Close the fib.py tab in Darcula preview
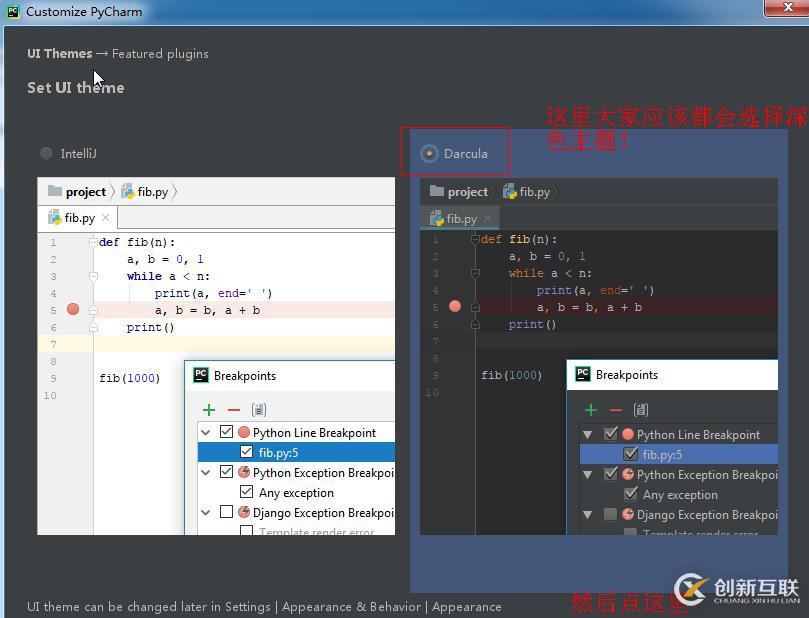Image resolution: width=809 pixels, height=618 pixels. pos(488,219)
